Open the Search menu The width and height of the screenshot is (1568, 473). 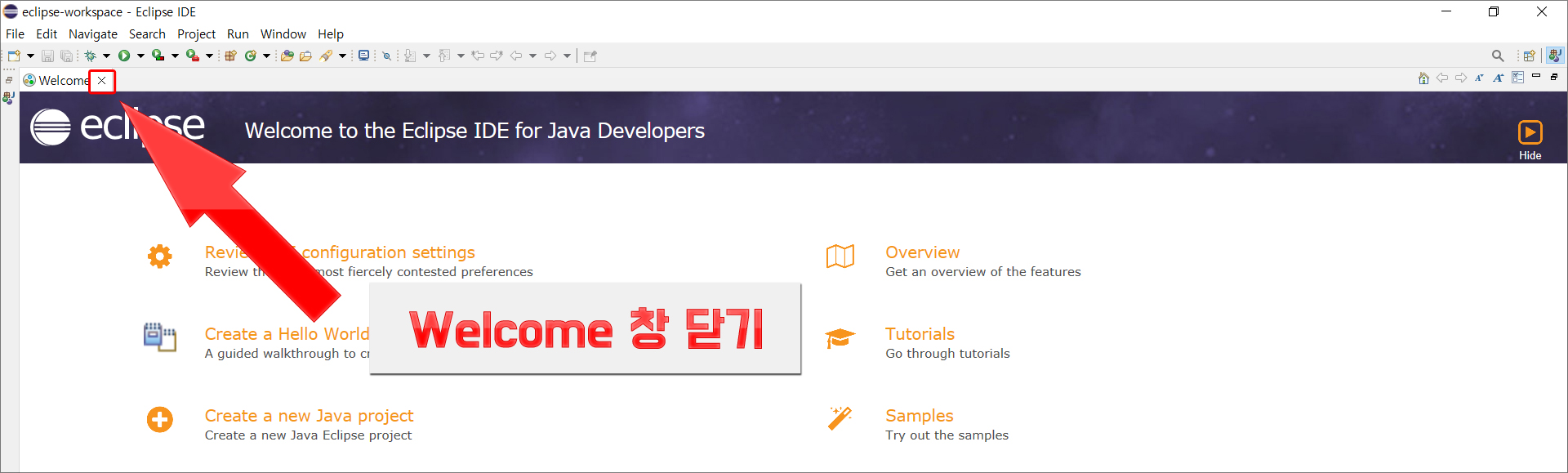click(x=147, y=33)
